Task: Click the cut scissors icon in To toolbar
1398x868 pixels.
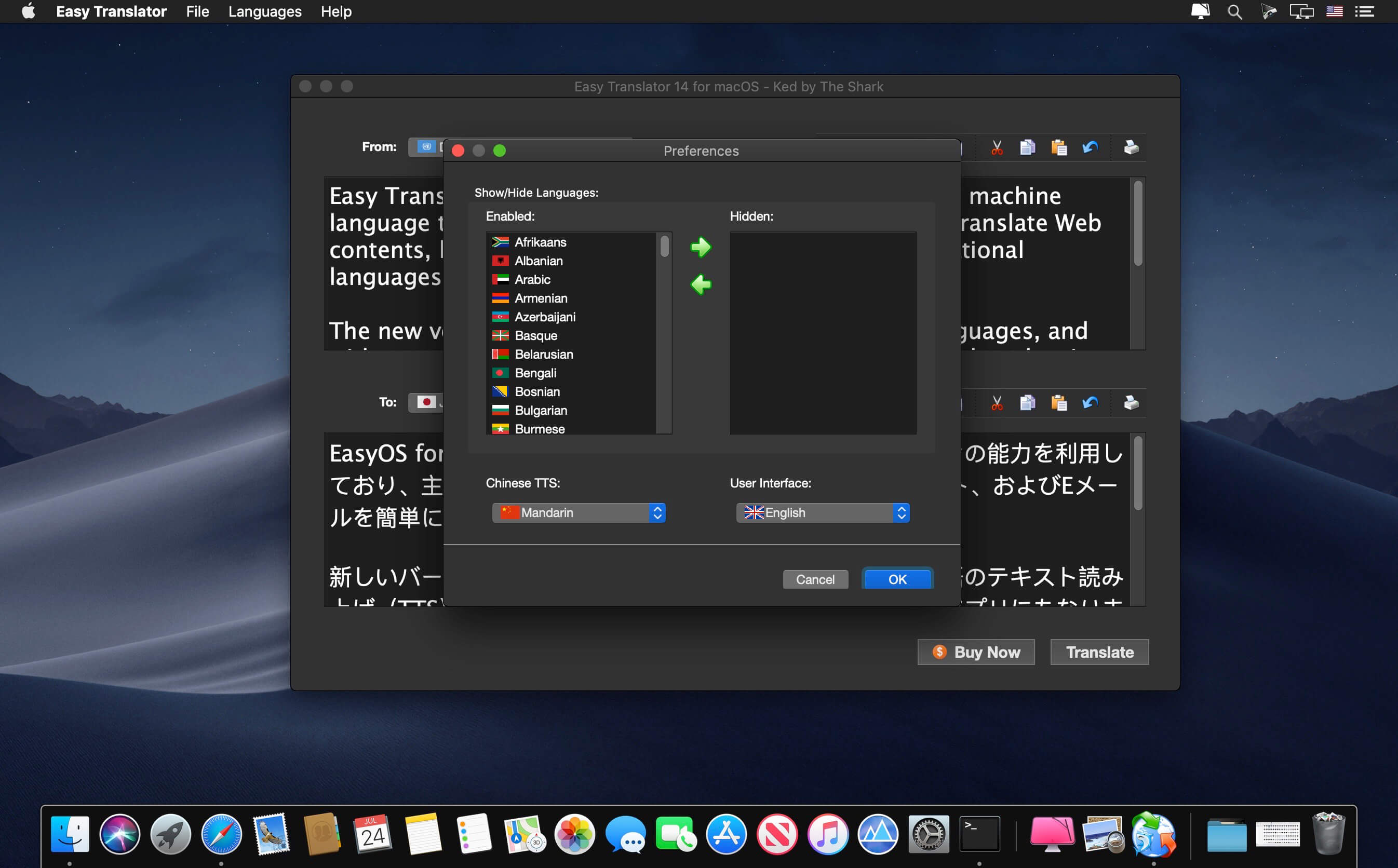Action: click(997, 403)
